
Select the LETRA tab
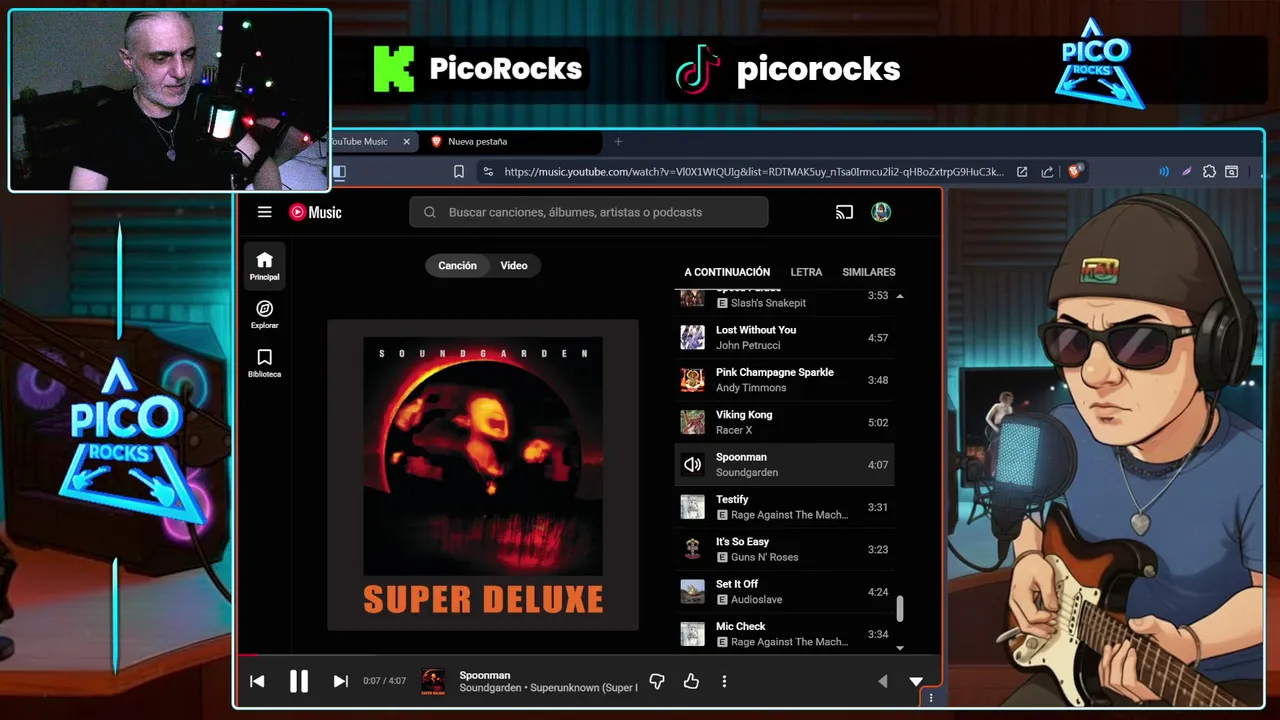[x=806, y=272]
